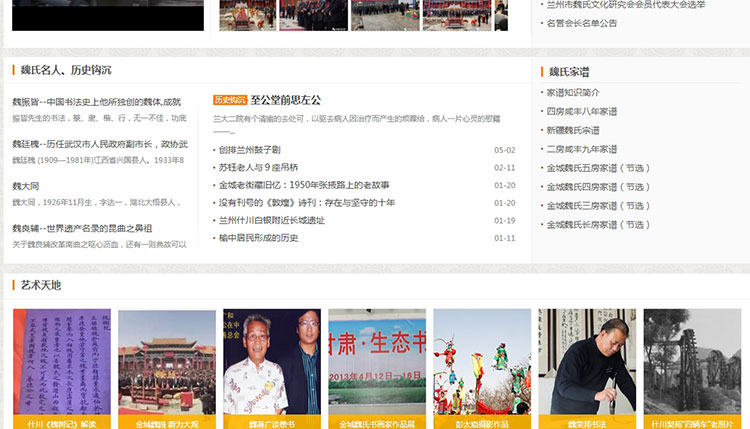Open the 魏振皆 calligraphy article
This screenshot has width=750, height=429.
click(x=96, y=102)
